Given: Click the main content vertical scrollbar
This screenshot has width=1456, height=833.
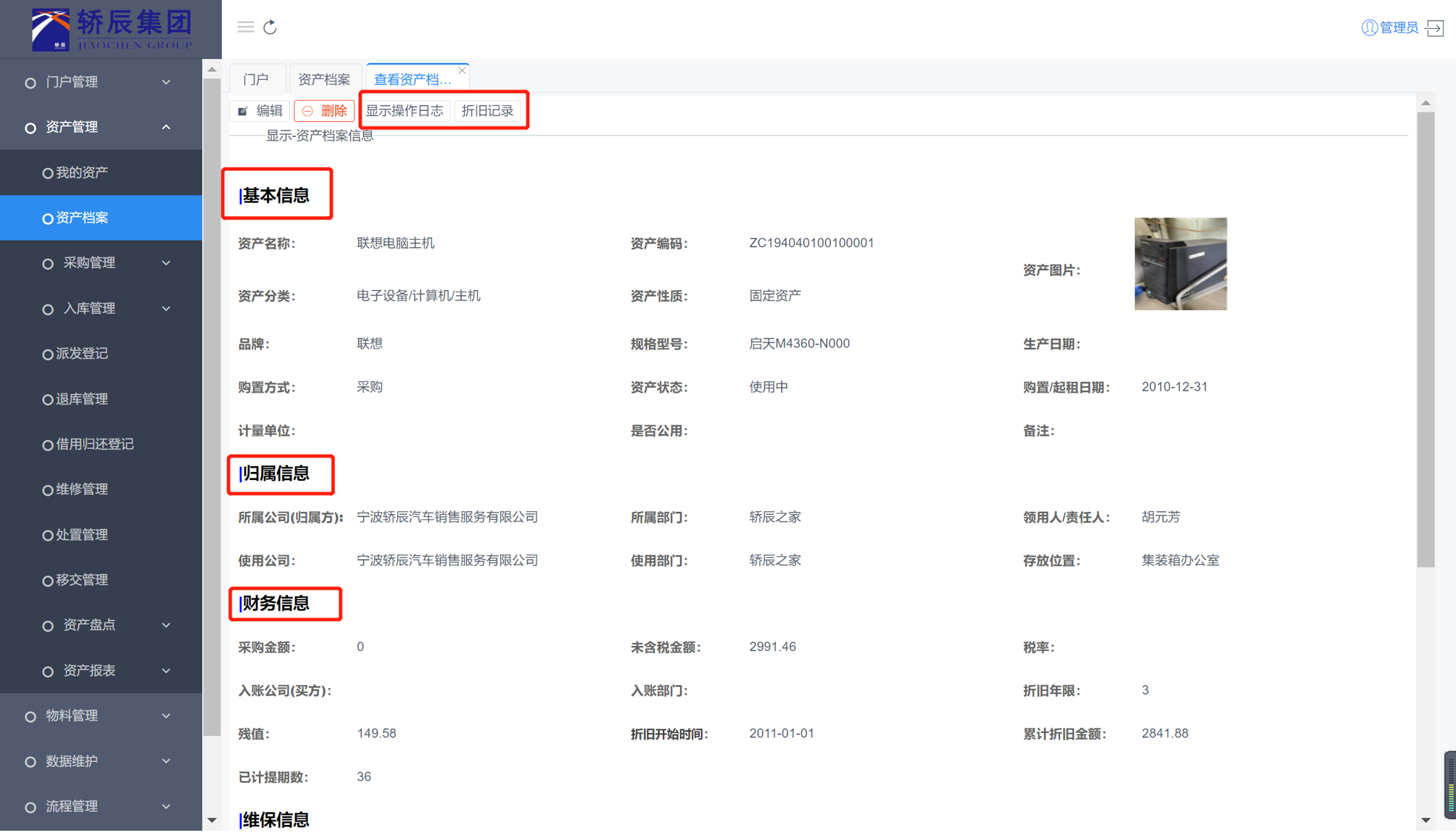Looking at the screenshot, I should [1426, 340].
